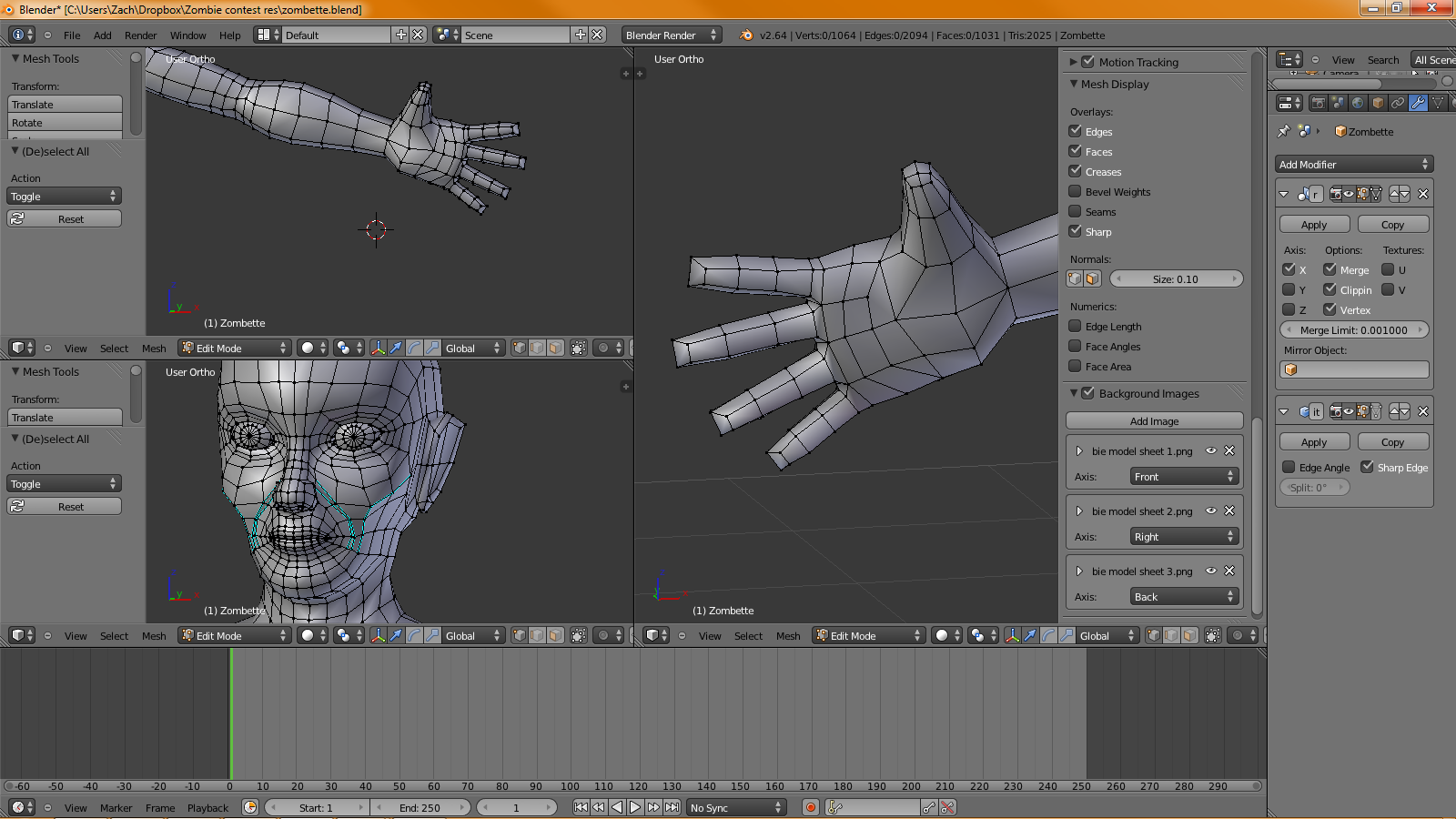Viewport: 1456px width, 819px height.
Task: Adjust the Normals Size 0.10 slider
Action: coord(1176,278)
